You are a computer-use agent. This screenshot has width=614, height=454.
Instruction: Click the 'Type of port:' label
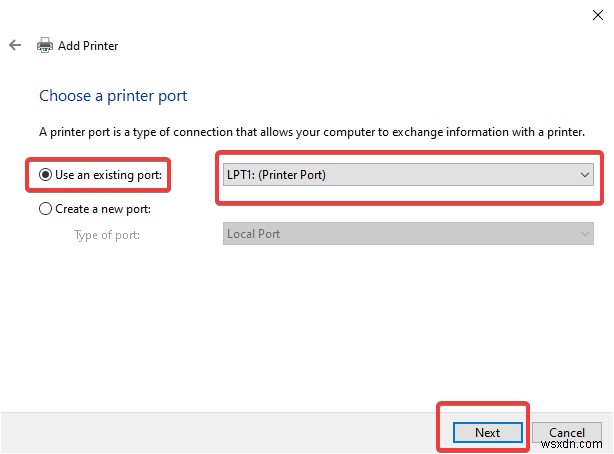click(x=107, y=235)
